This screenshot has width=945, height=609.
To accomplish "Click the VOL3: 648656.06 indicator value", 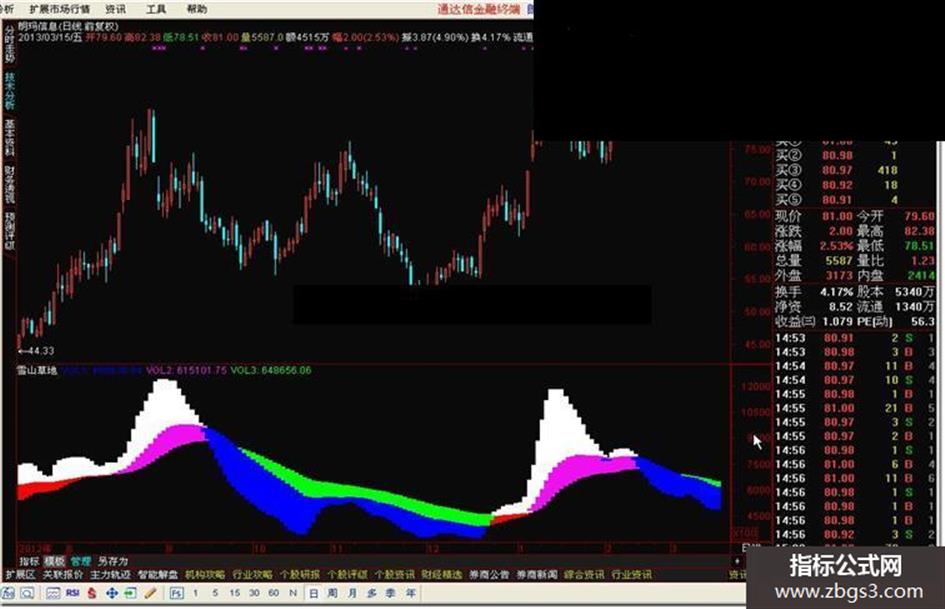I will (271, 370).
